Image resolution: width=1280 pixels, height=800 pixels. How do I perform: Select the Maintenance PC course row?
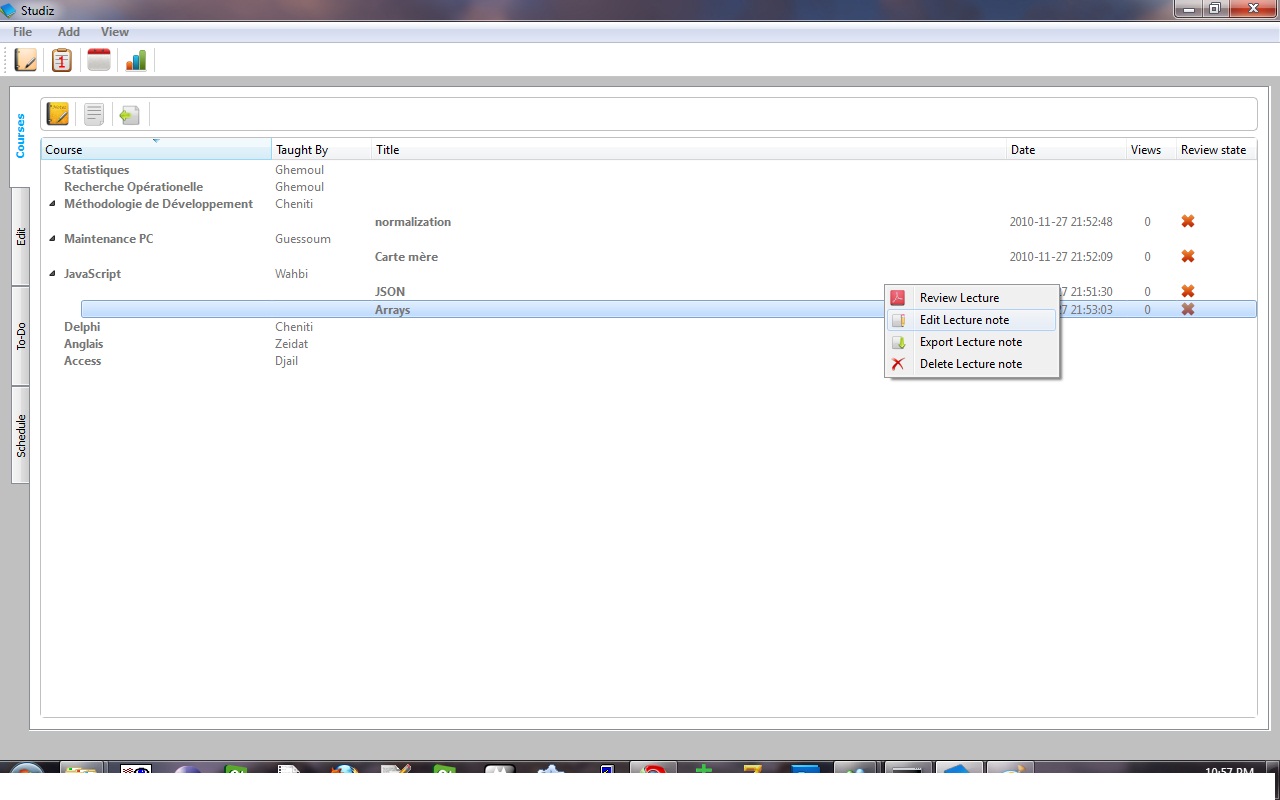108,239
